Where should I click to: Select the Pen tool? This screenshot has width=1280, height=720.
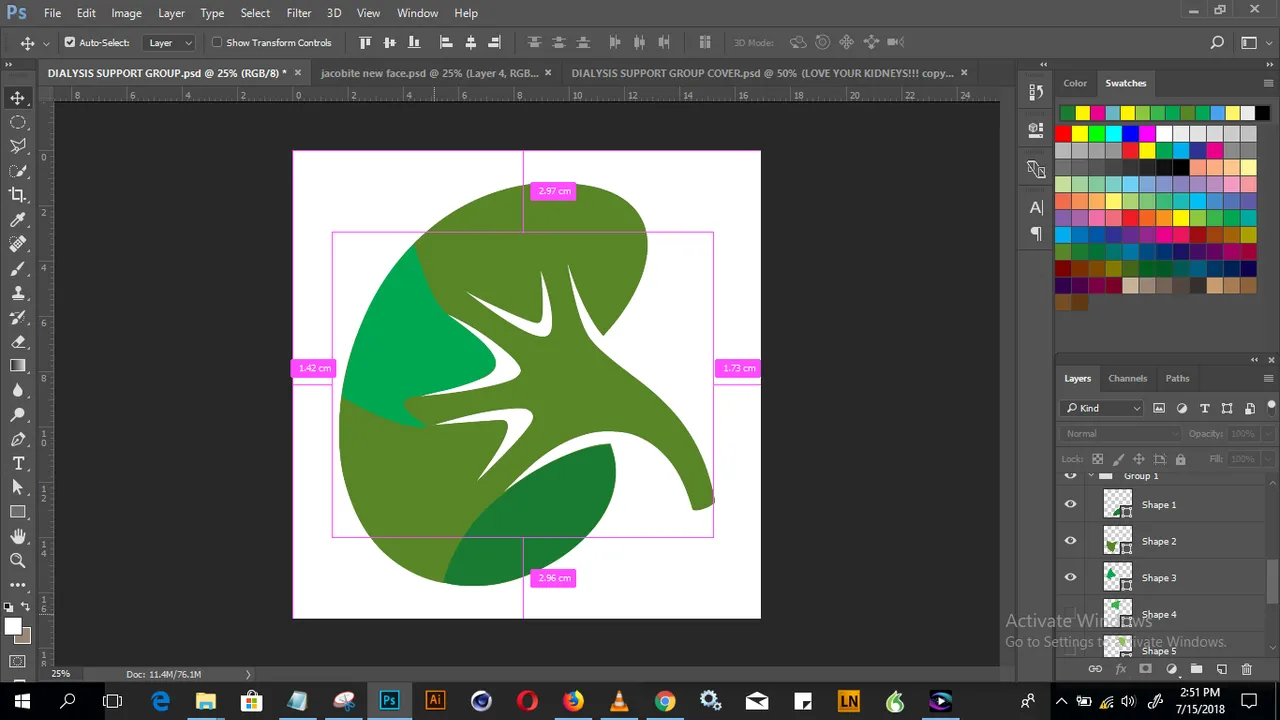18,440
